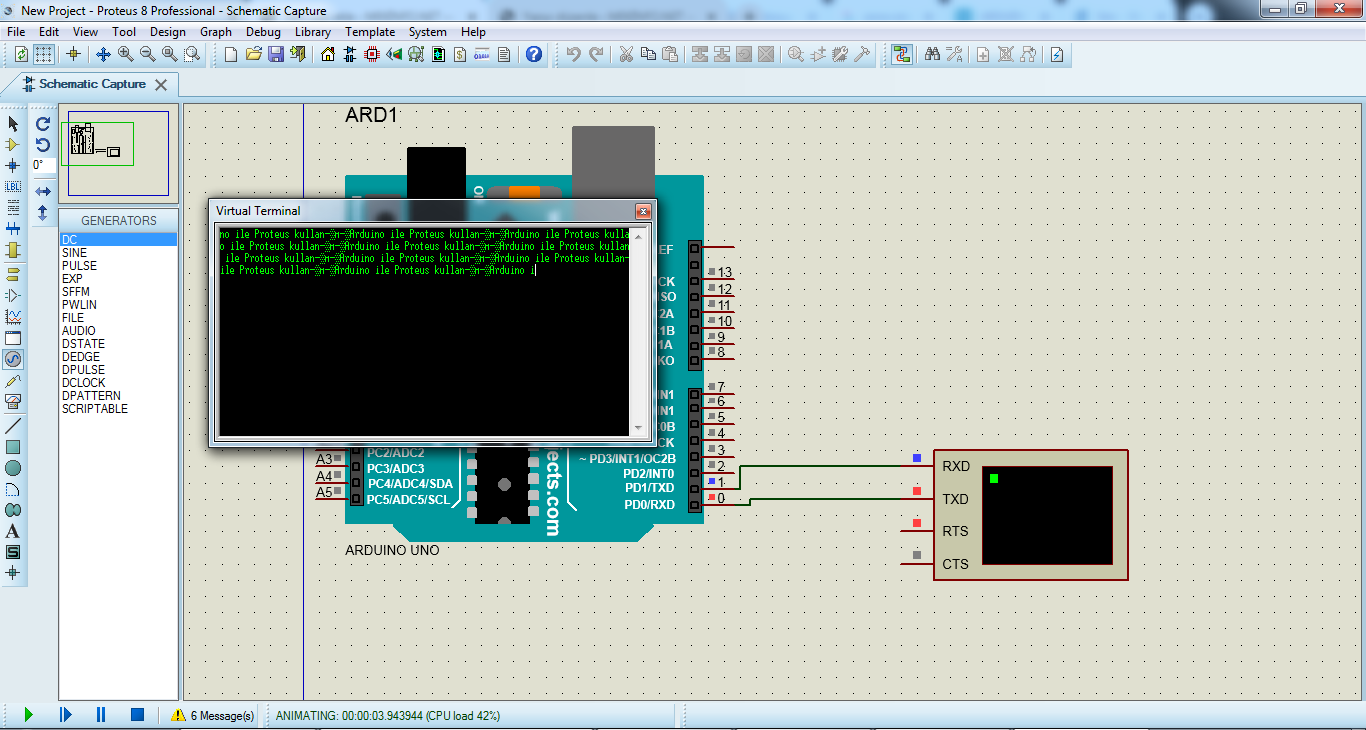This screenshot has width=1366, height=730.
Task: Step the simulation forward one frame
Action: point(66,715)
